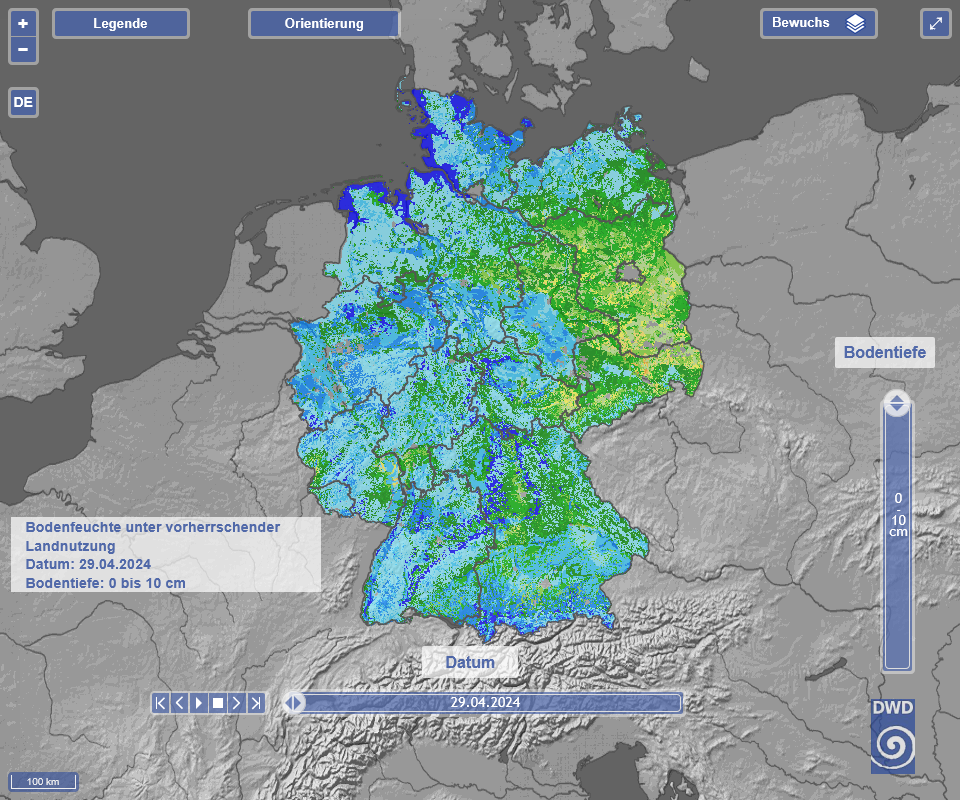Open the DWD logo link
The image size is (960, 800).
click(892, 736)
